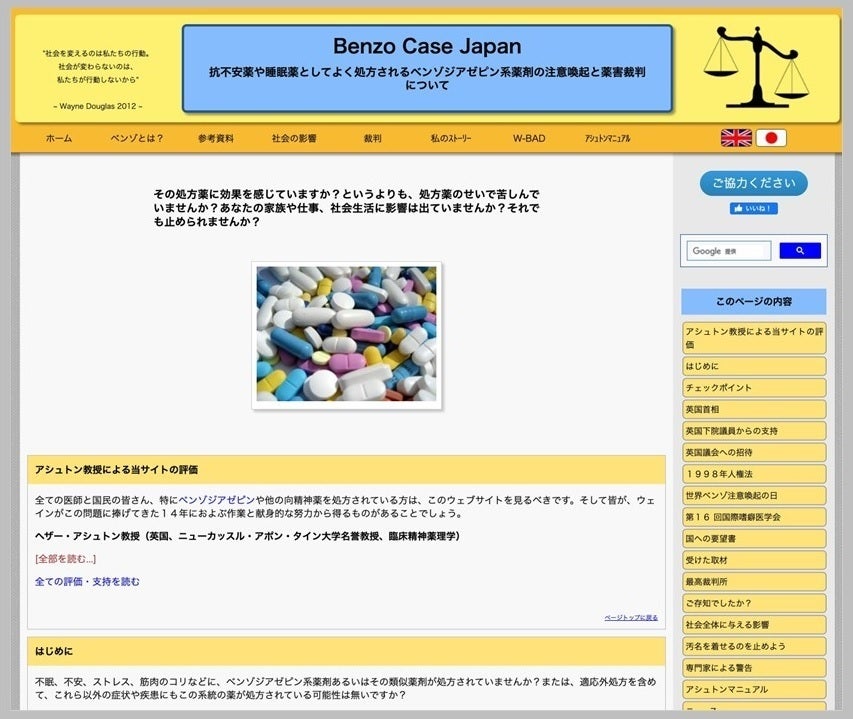Open the ベンゾジアゼピン link in the text
853x719 pixels.
[x=216, y=498]
